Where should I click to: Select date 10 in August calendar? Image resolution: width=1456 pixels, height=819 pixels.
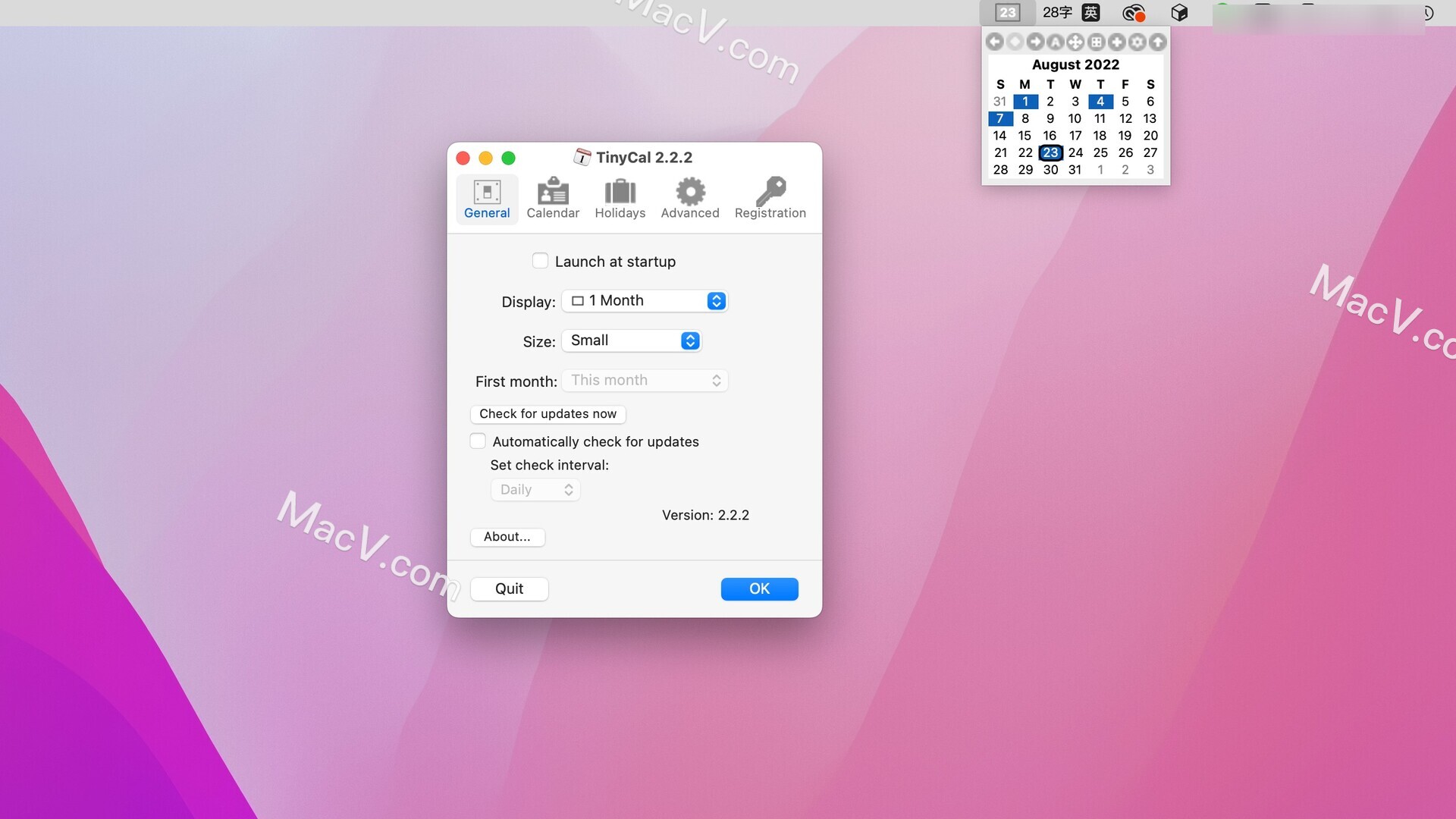coord(1075,119)
